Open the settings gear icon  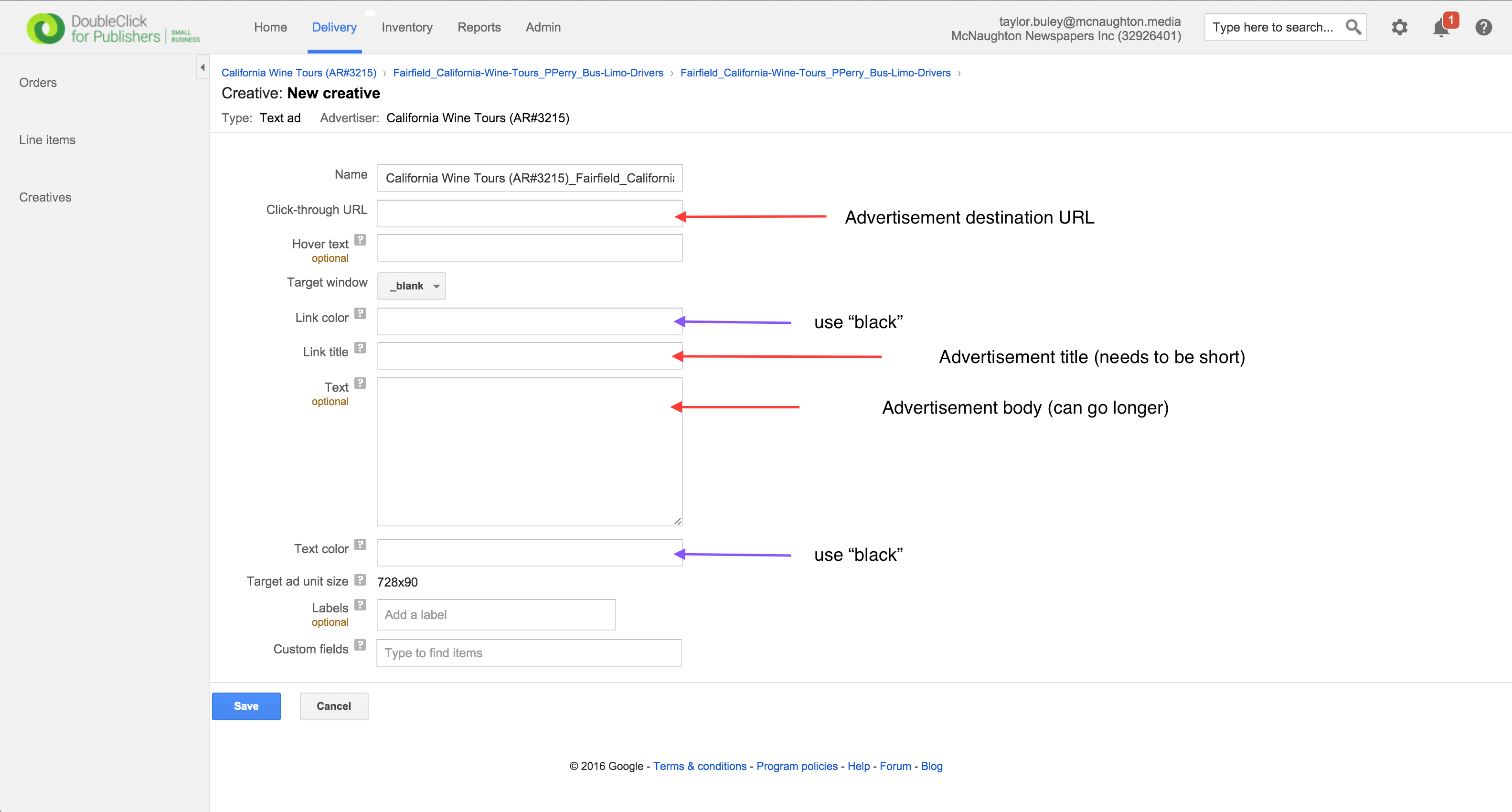1399,27
